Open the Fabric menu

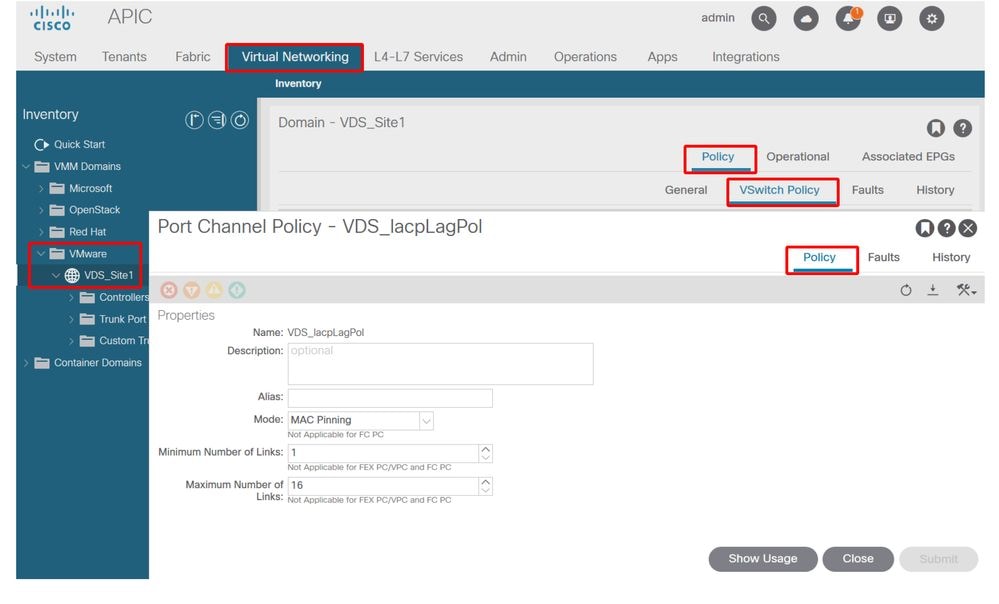[192, 57]
